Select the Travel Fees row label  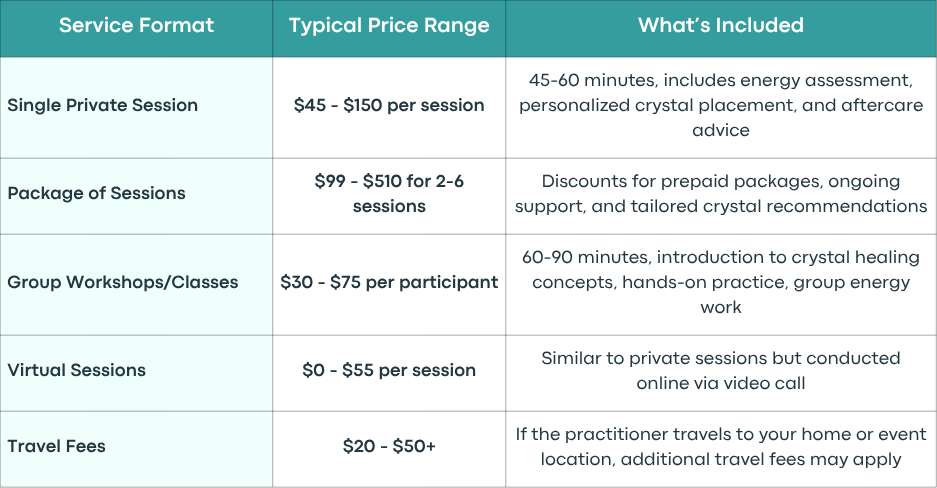[56, 446]
